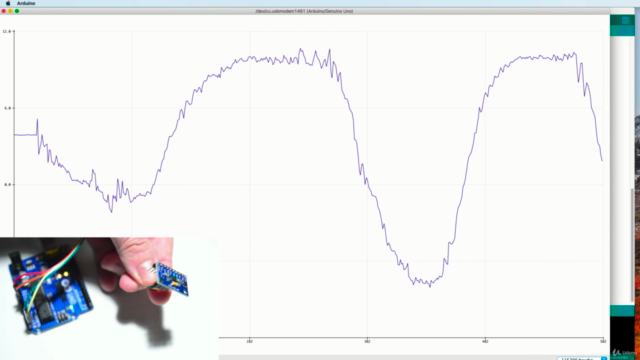640x360 pixels.
Task: Click the 6.0 y-axis label
Action: 7,108
